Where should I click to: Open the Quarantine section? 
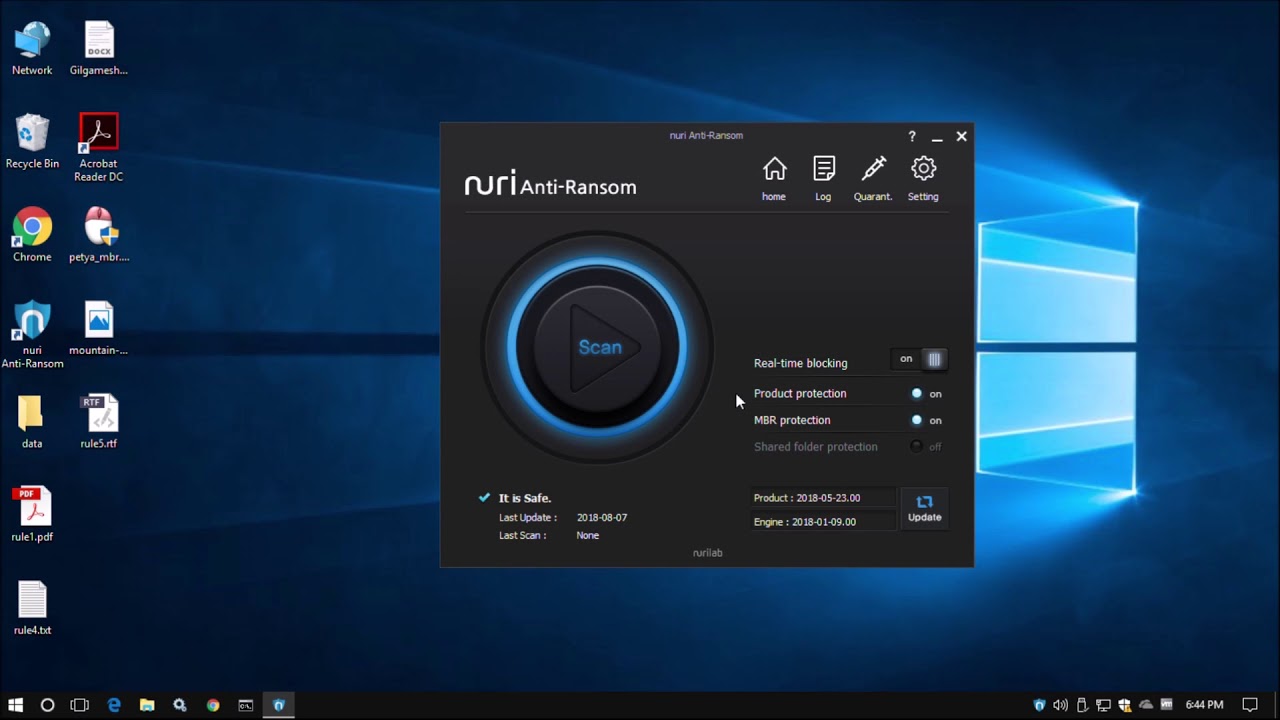[873, 179]
